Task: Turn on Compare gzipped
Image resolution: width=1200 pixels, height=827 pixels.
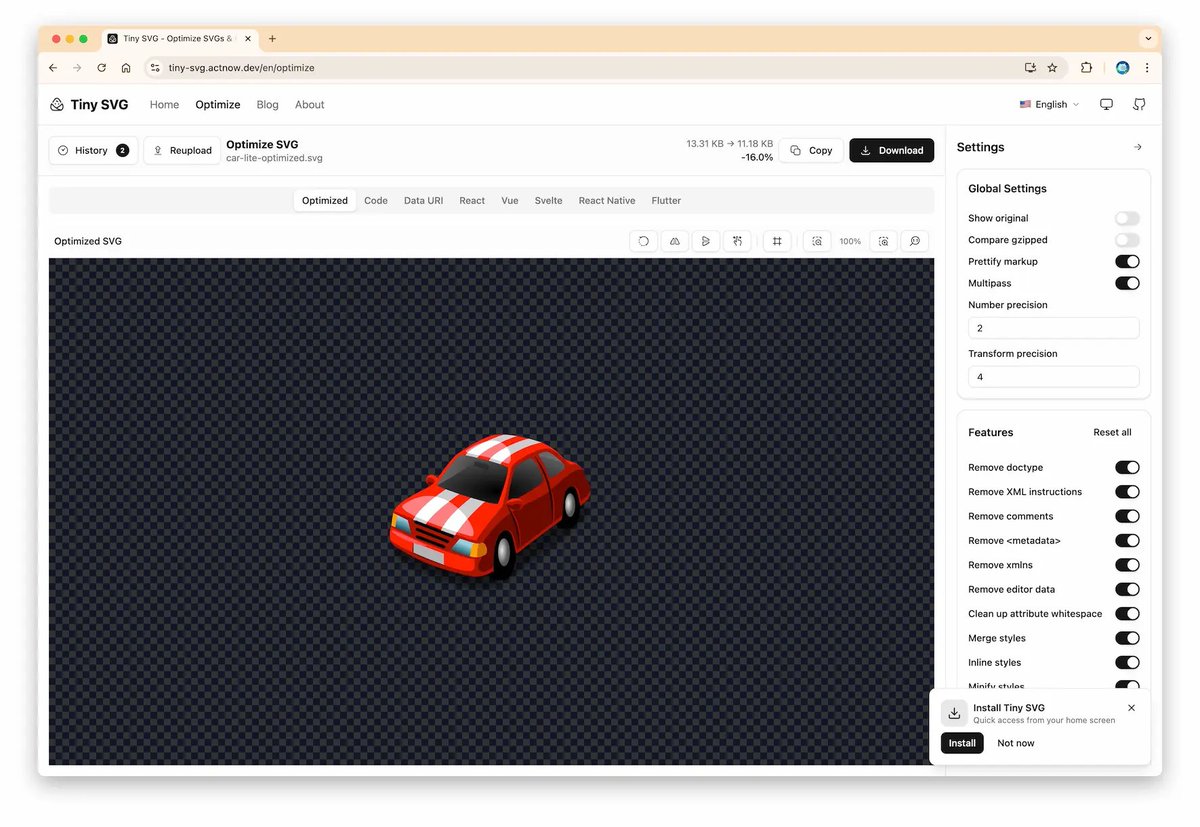Action: tap(1127, 239)
